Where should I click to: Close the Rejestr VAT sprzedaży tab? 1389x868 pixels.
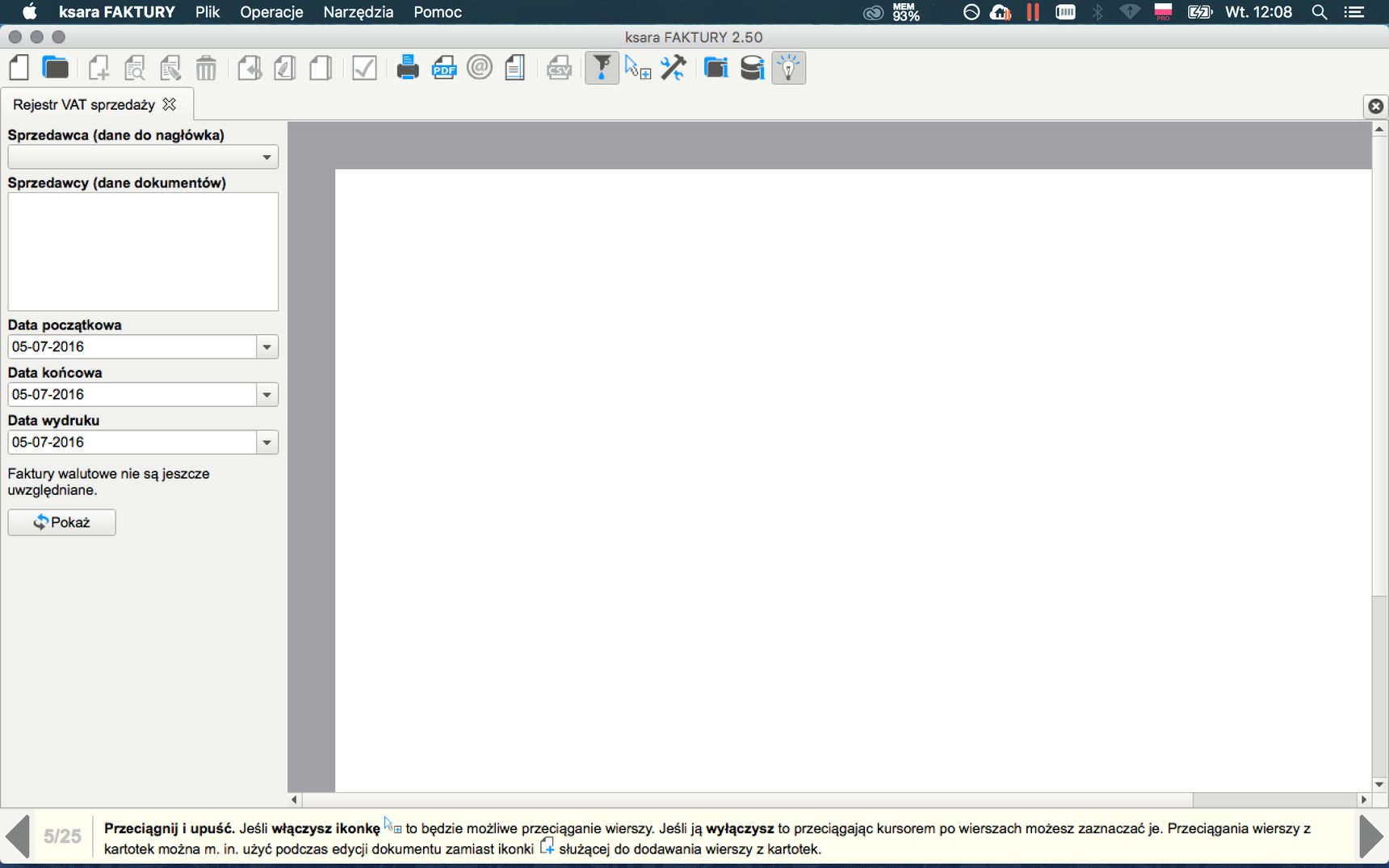click(x=170, y=104)
